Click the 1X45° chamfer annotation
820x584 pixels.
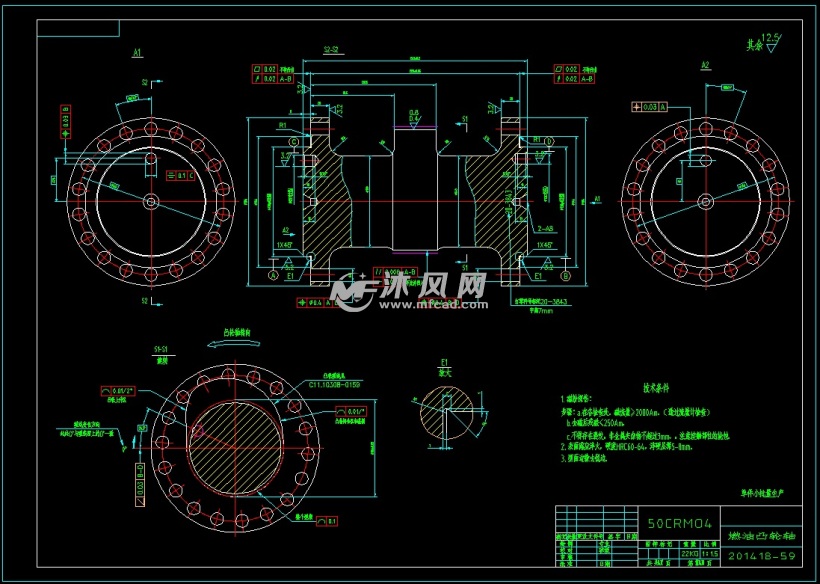[545, 245]
